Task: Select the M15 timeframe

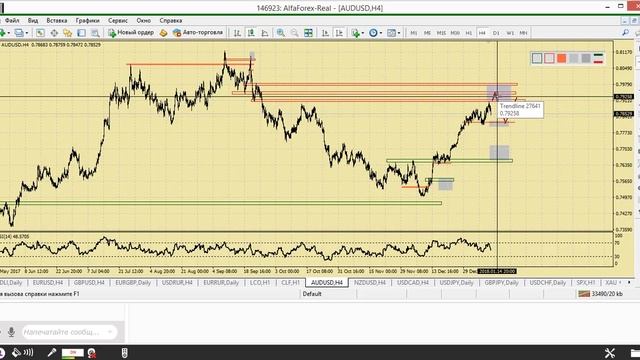Action: tap(441, 33)
